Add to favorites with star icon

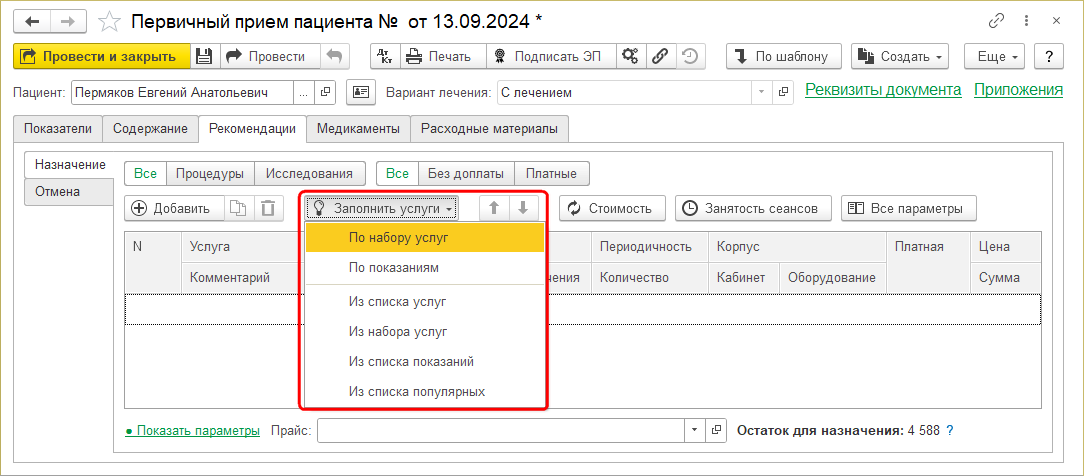112,21
